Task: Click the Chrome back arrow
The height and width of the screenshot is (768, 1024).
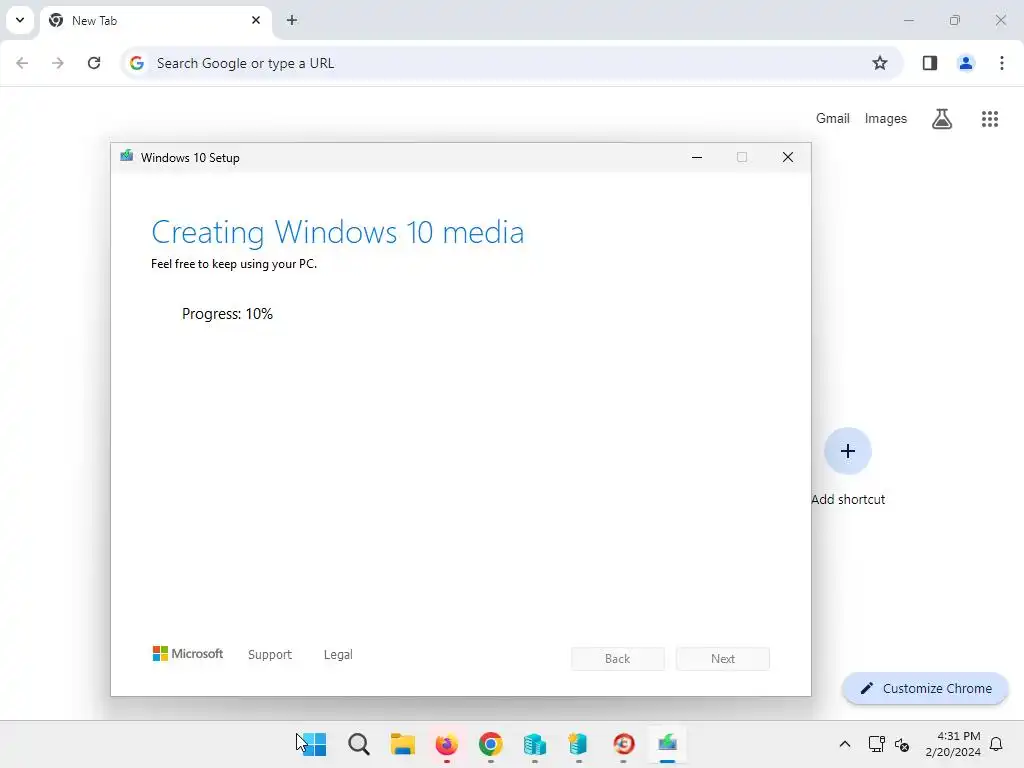Action: [22, 63]
